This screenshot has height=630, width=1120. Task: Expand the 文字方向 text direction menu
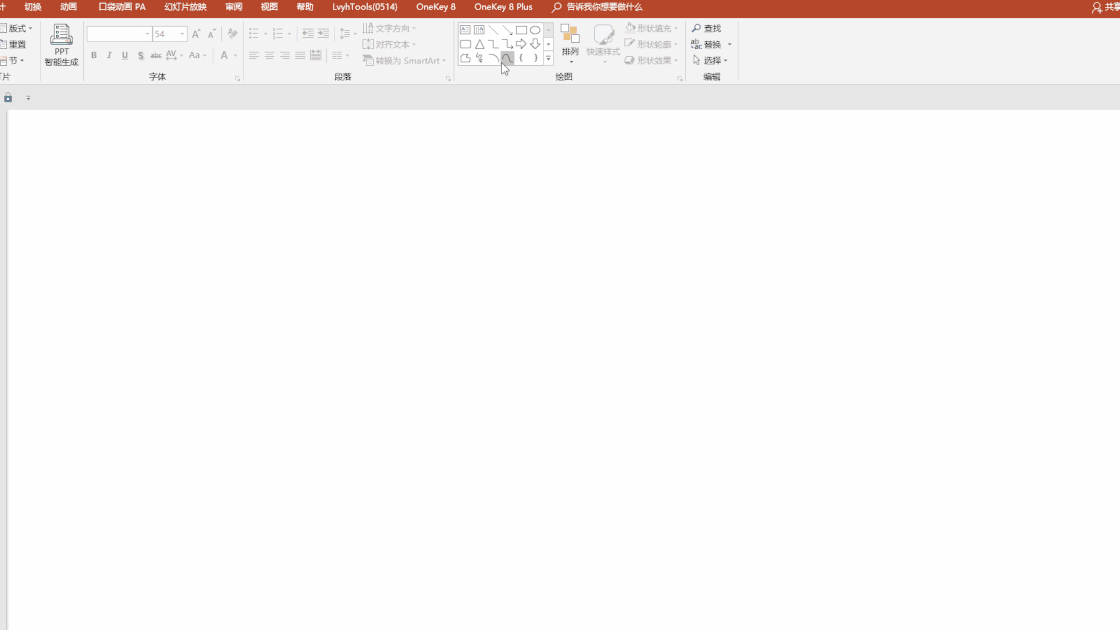point(389,28)
